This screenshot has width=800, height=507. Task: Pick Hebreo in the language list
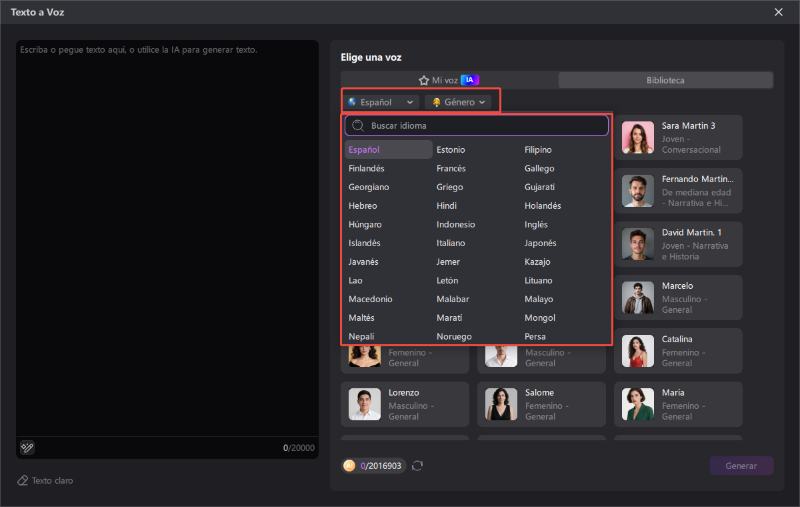pyautogui.click(x=363, y=206)
